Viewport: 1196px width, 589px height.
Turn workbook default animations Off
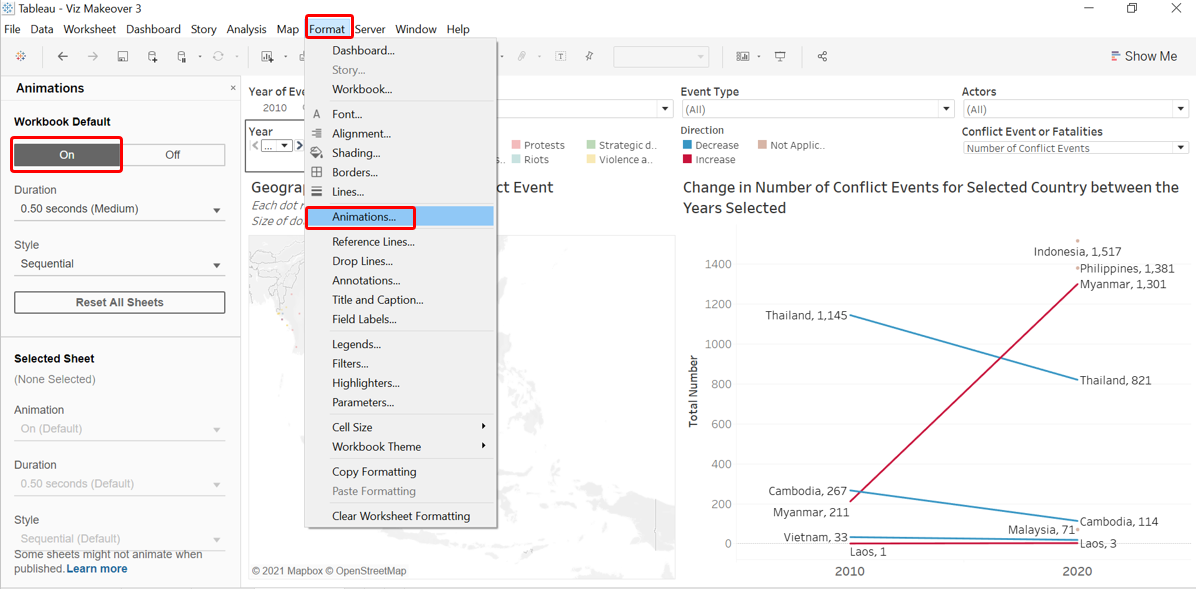pos(172,155)
